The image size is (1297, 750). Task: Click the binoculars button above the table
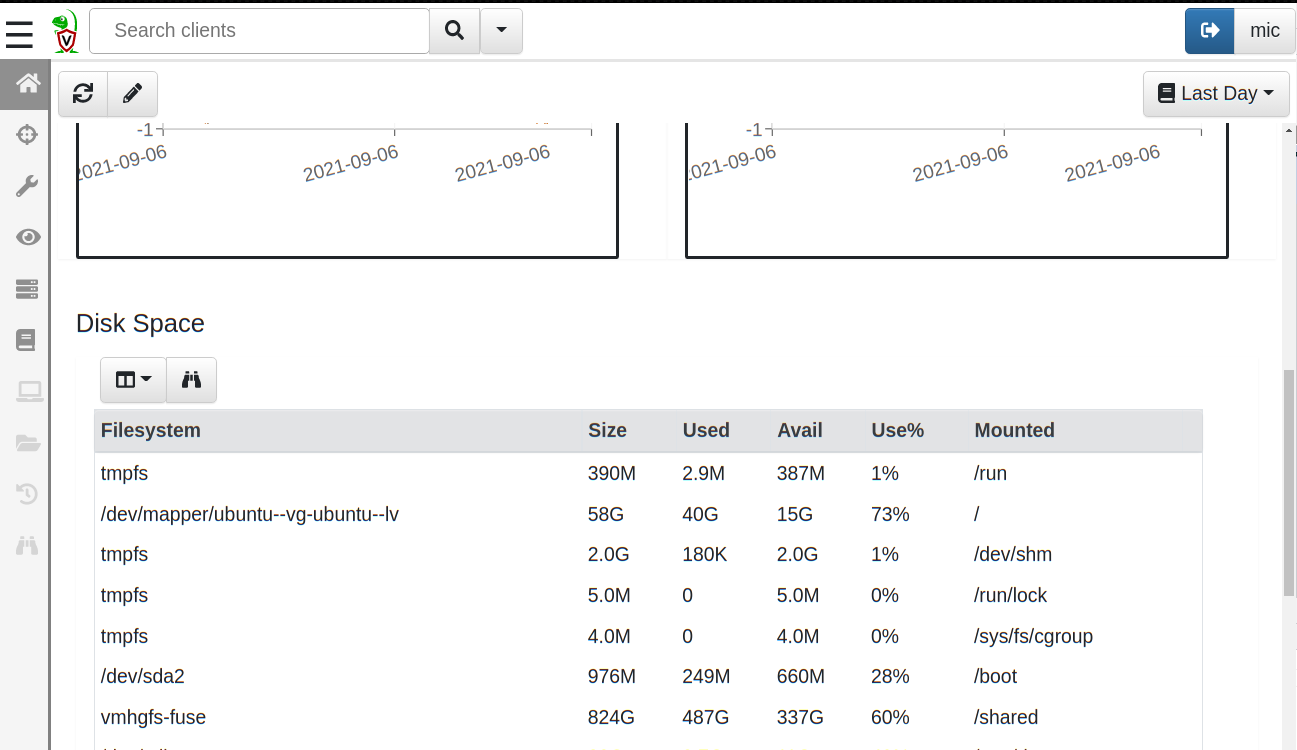pos(191,380)
